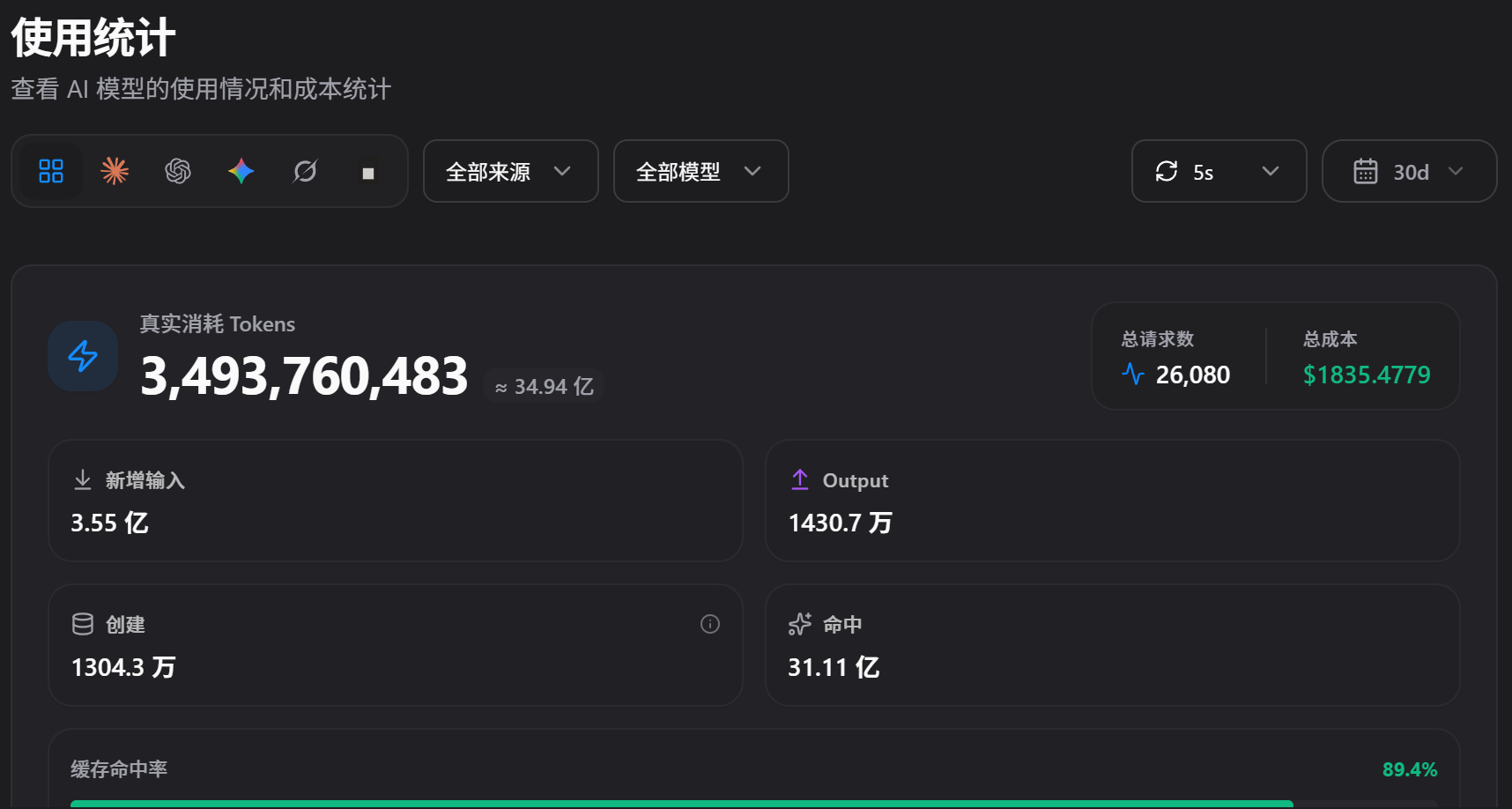The image size is (1512, 809).
Task: Select the white square provider icon
Action: [368, 173]
